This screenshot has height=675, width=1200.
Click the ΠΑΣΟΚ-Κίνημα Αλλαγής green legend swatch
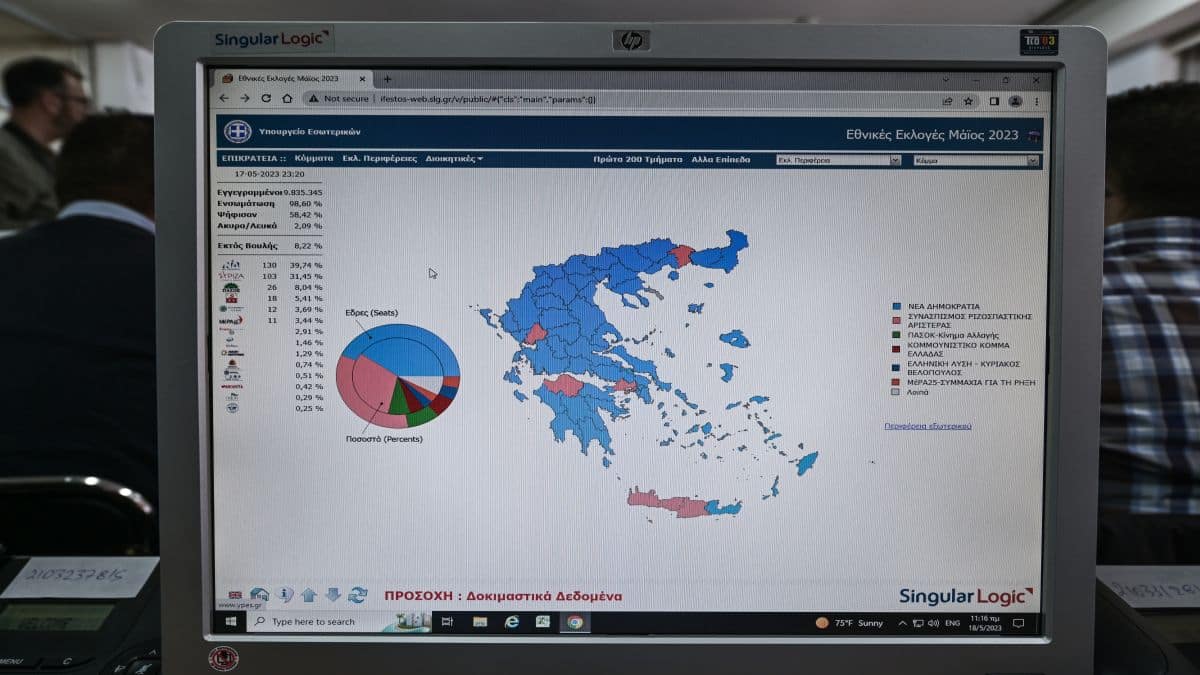click(x=896, y=335)
